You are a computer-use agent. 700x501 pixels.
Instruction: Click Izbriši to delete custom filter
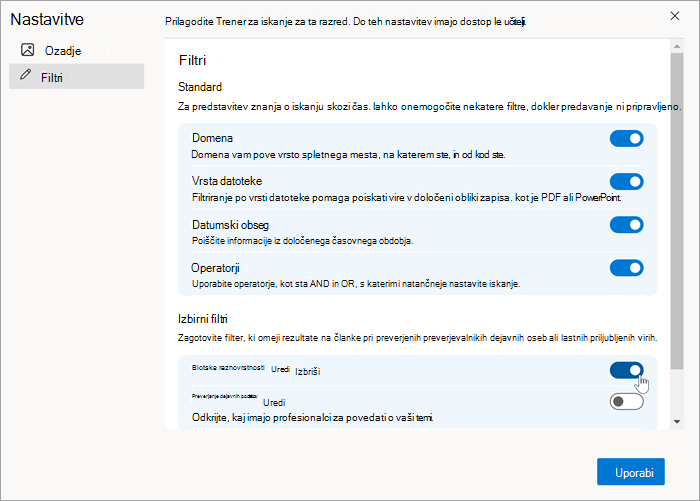coord(308,372)
